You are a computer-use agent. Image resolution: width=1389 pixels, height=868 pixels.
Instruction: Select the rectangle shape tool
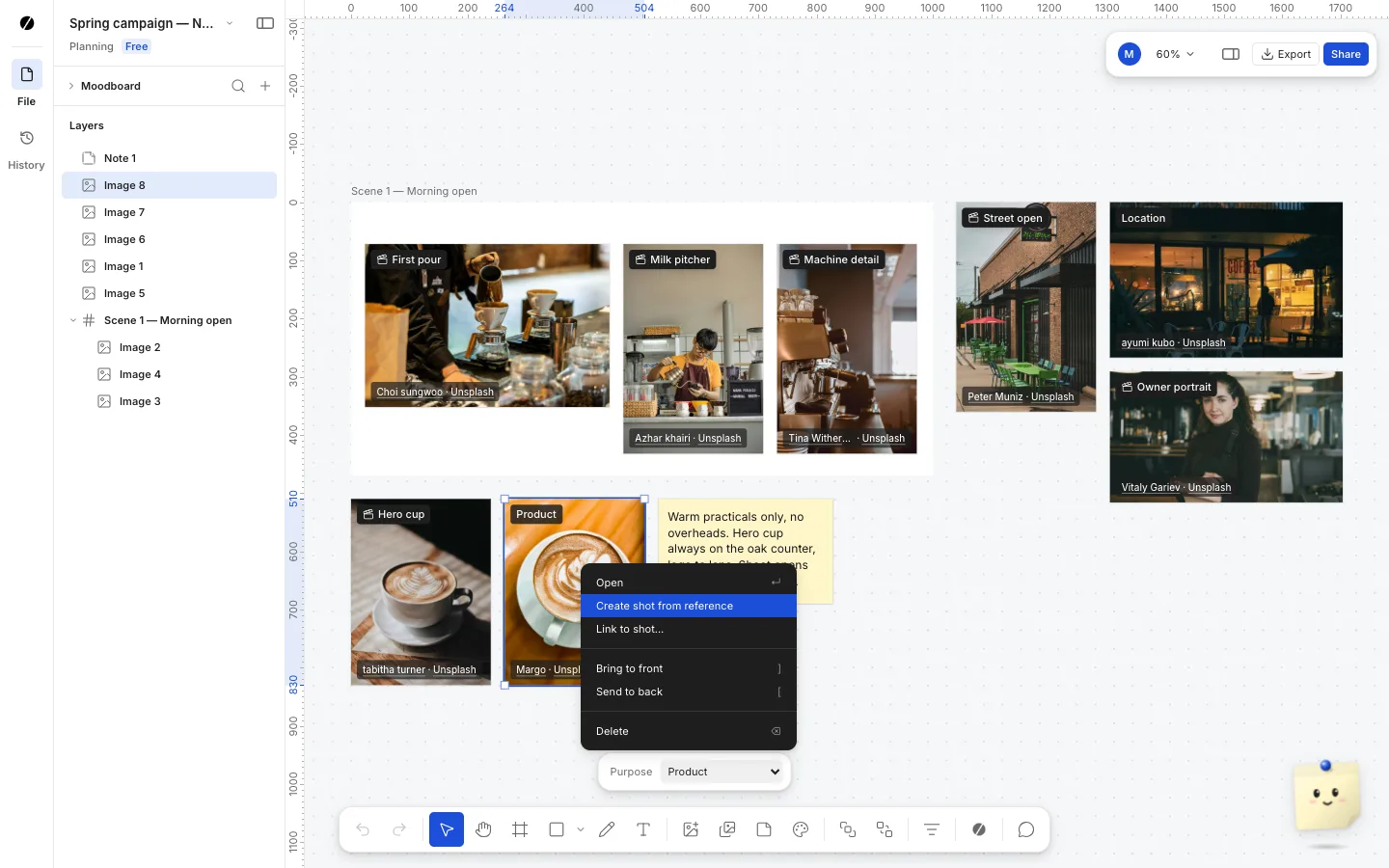click(x=557, y=829)
